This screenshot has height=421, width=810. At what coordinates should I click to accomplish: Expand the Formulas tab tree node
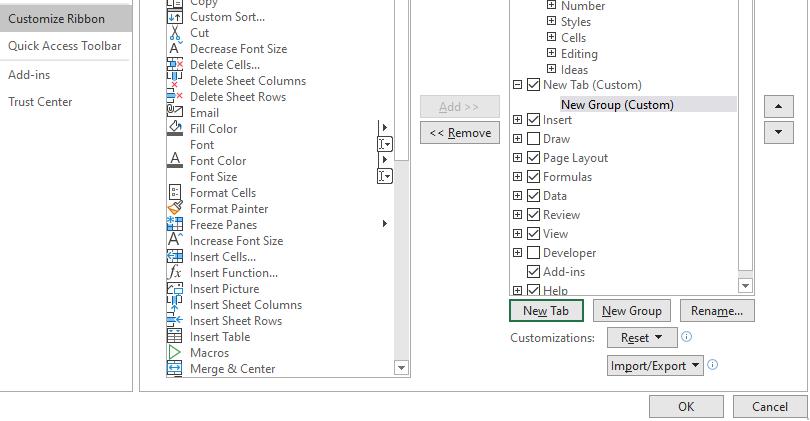coord(517,177)
